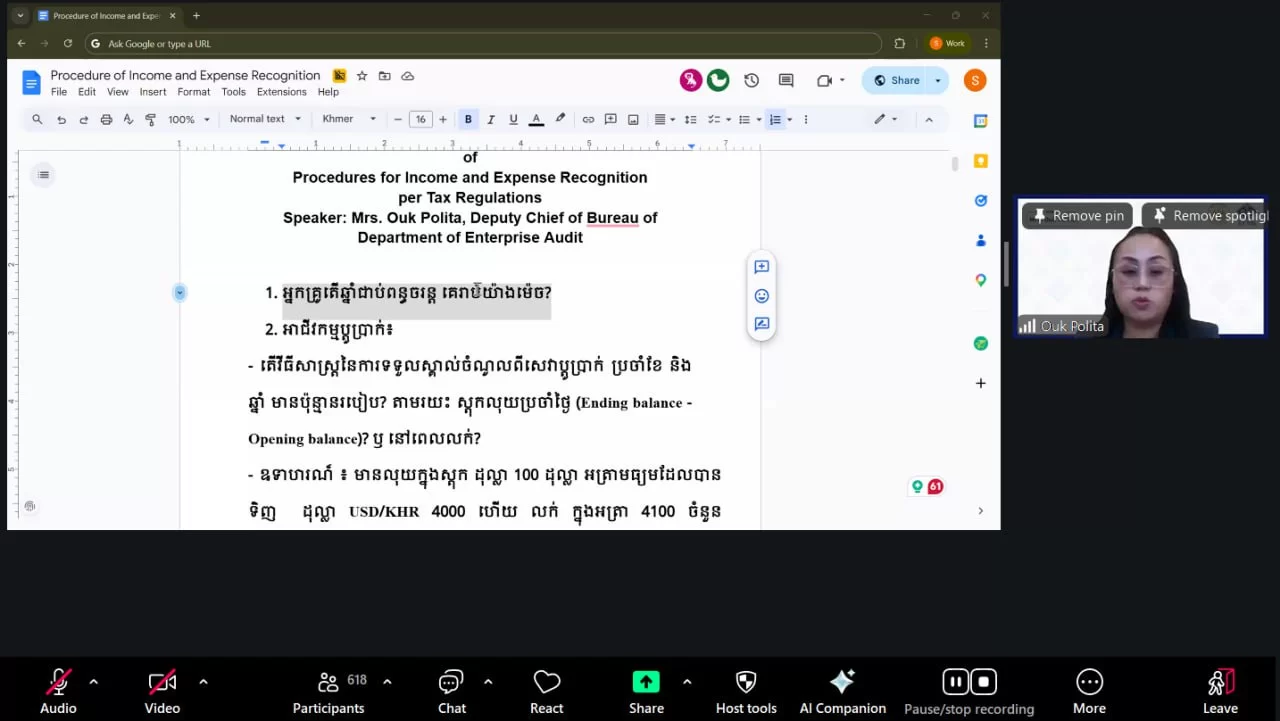
Task: Add a comment from the side margin
Action: 761,267
